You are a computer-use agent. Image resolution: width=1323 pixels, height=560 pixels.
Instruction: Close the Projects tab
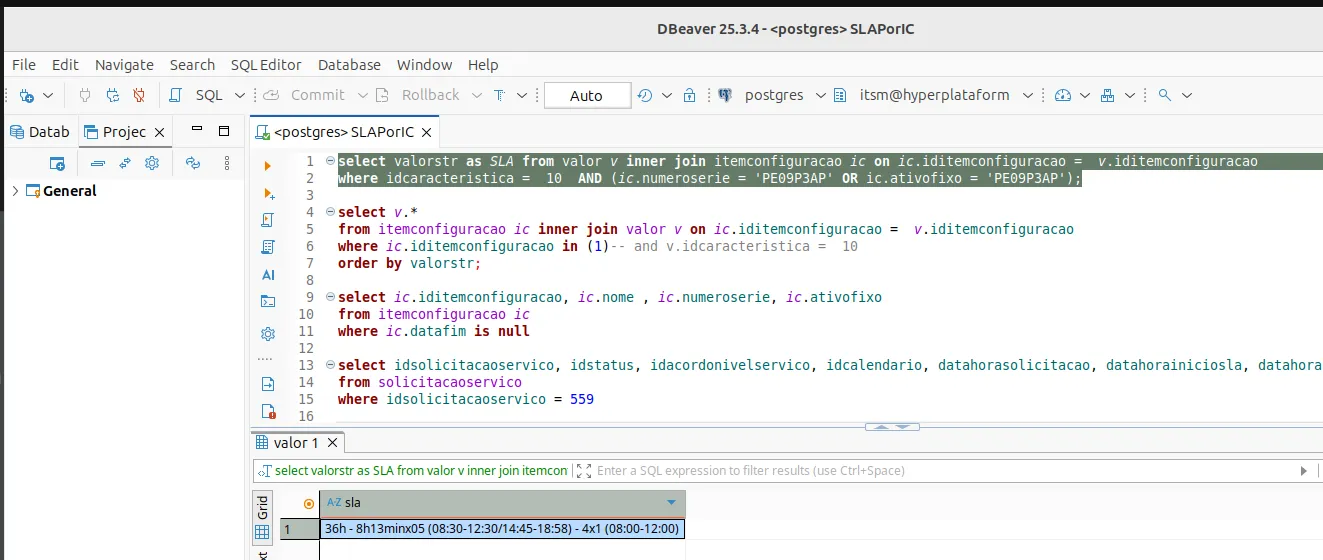tap(160, 131)
